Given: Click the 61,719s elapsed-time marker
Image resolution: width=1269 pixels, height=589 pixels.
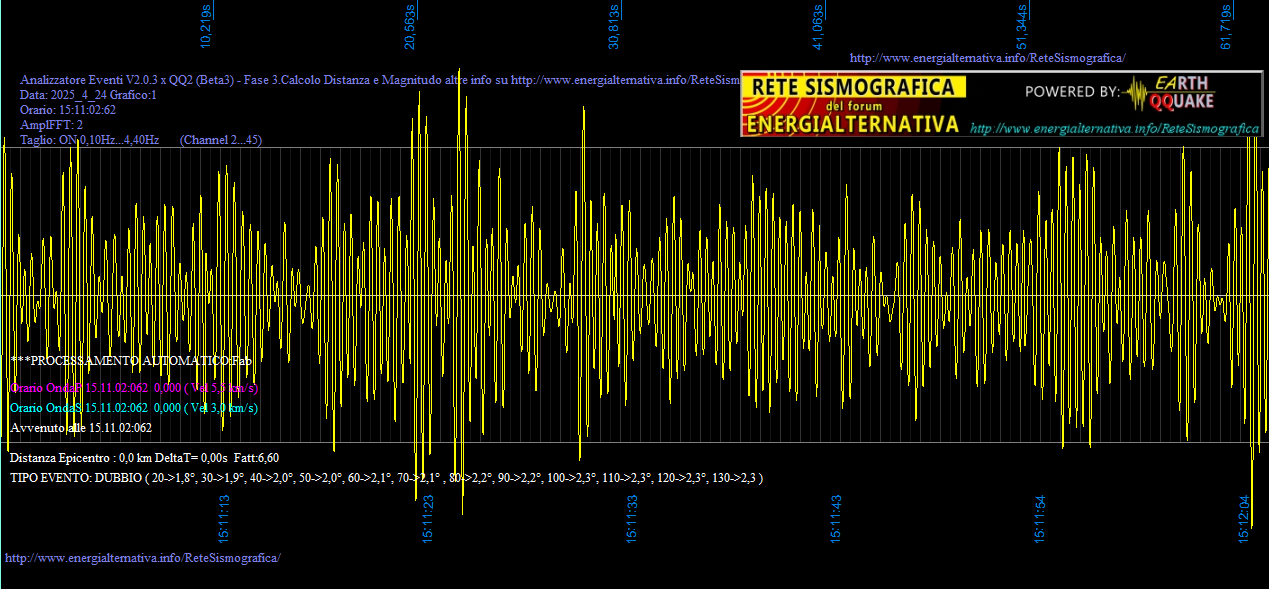Looking at the screenshot, I should (1226, 26).
